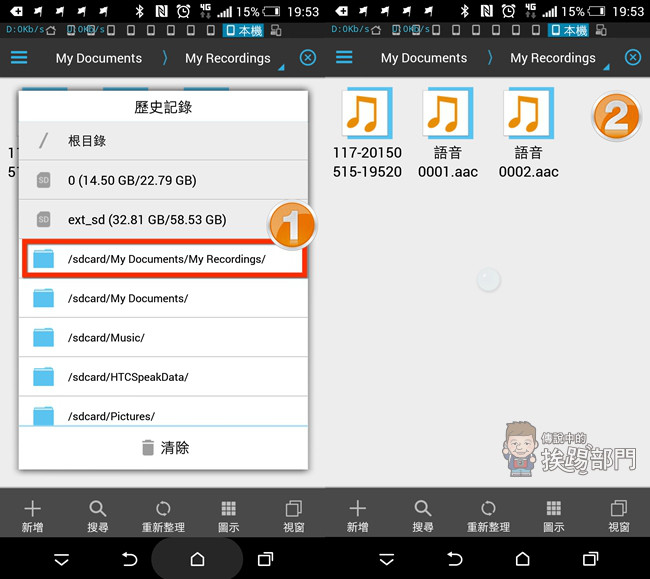Go to My Documents breadcrumb on right screen
The height and width of the screenshot is (579, 650).
[x=424, y=58]
